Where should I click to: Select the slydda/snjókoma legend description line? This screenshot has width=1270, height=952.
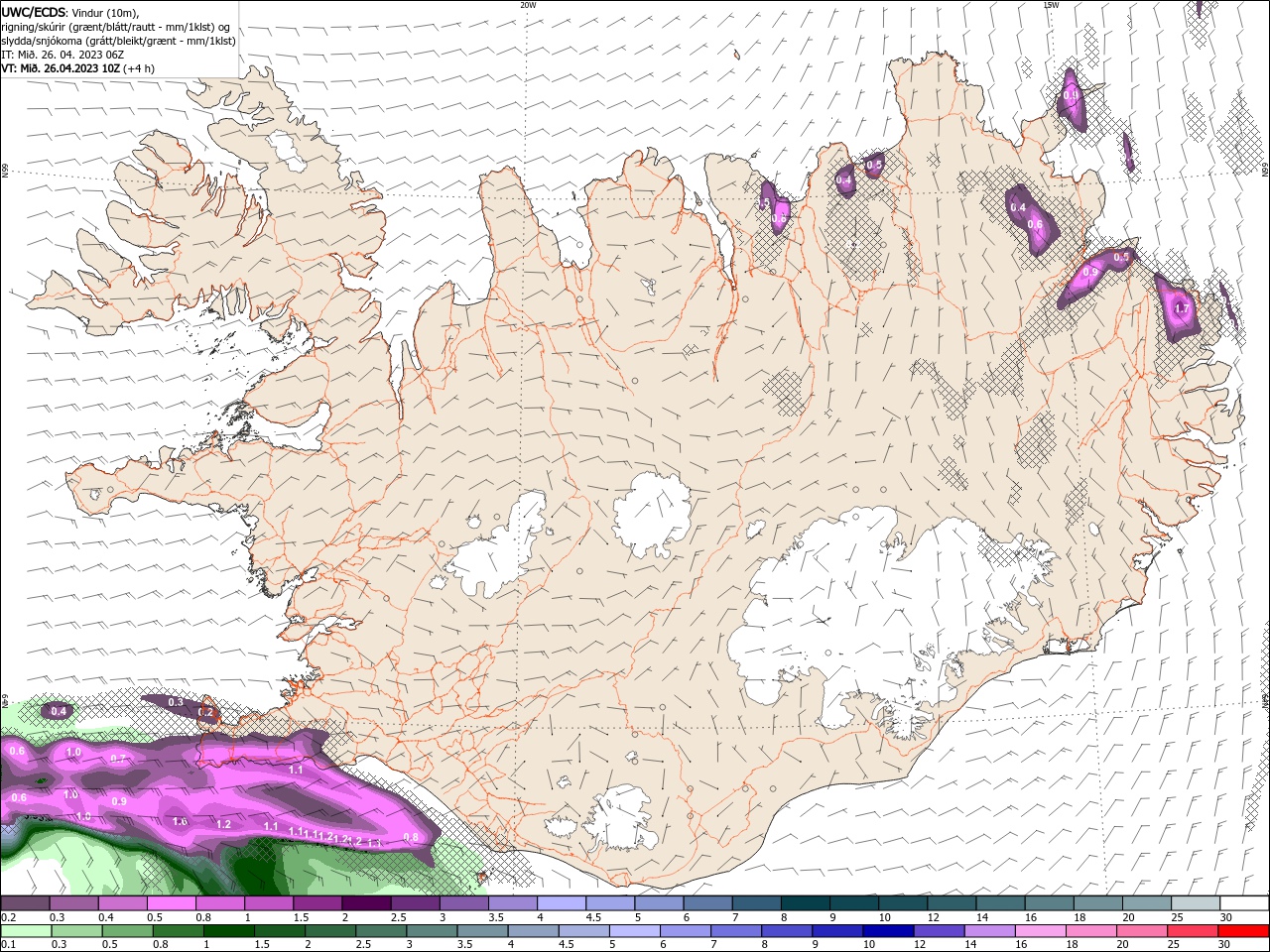119,41
